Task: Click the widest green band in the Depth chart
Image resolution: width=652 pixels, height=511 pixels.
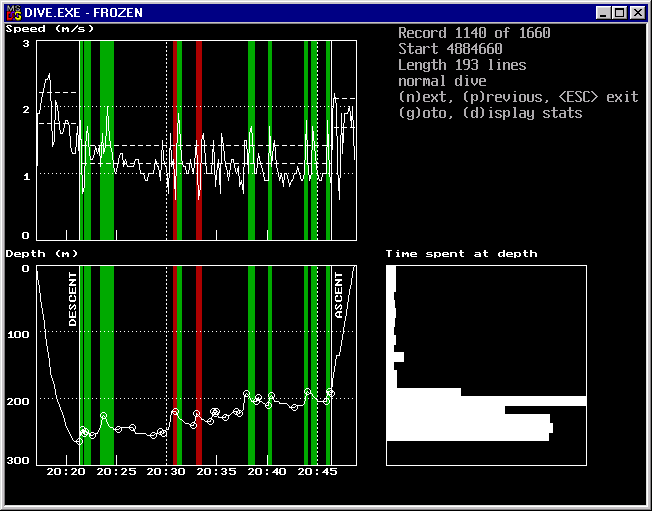Action: 107,365
